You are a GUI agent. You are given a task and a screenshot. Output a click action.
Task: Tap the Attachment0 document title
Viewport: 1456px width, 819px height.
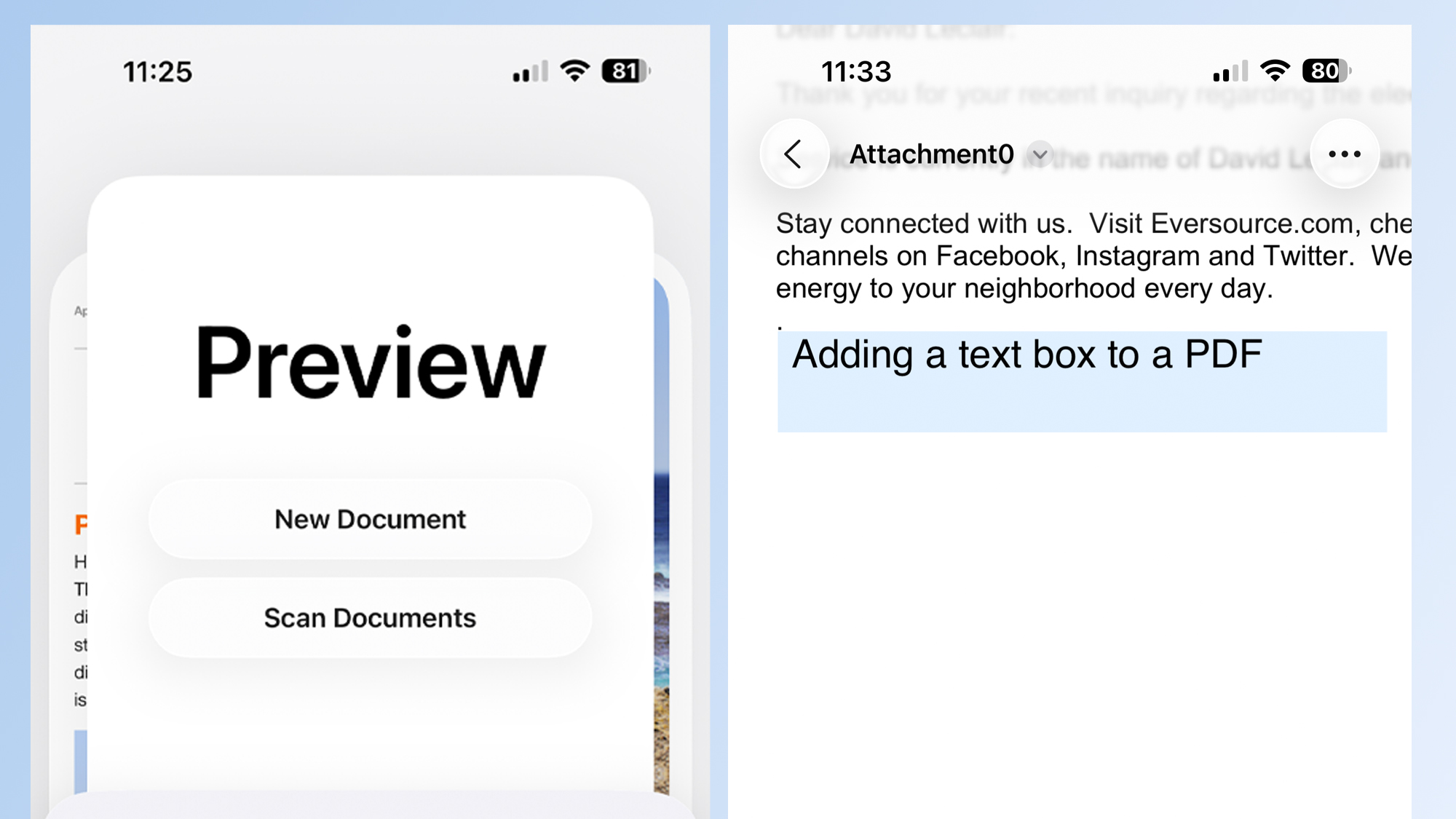(931, 154)
